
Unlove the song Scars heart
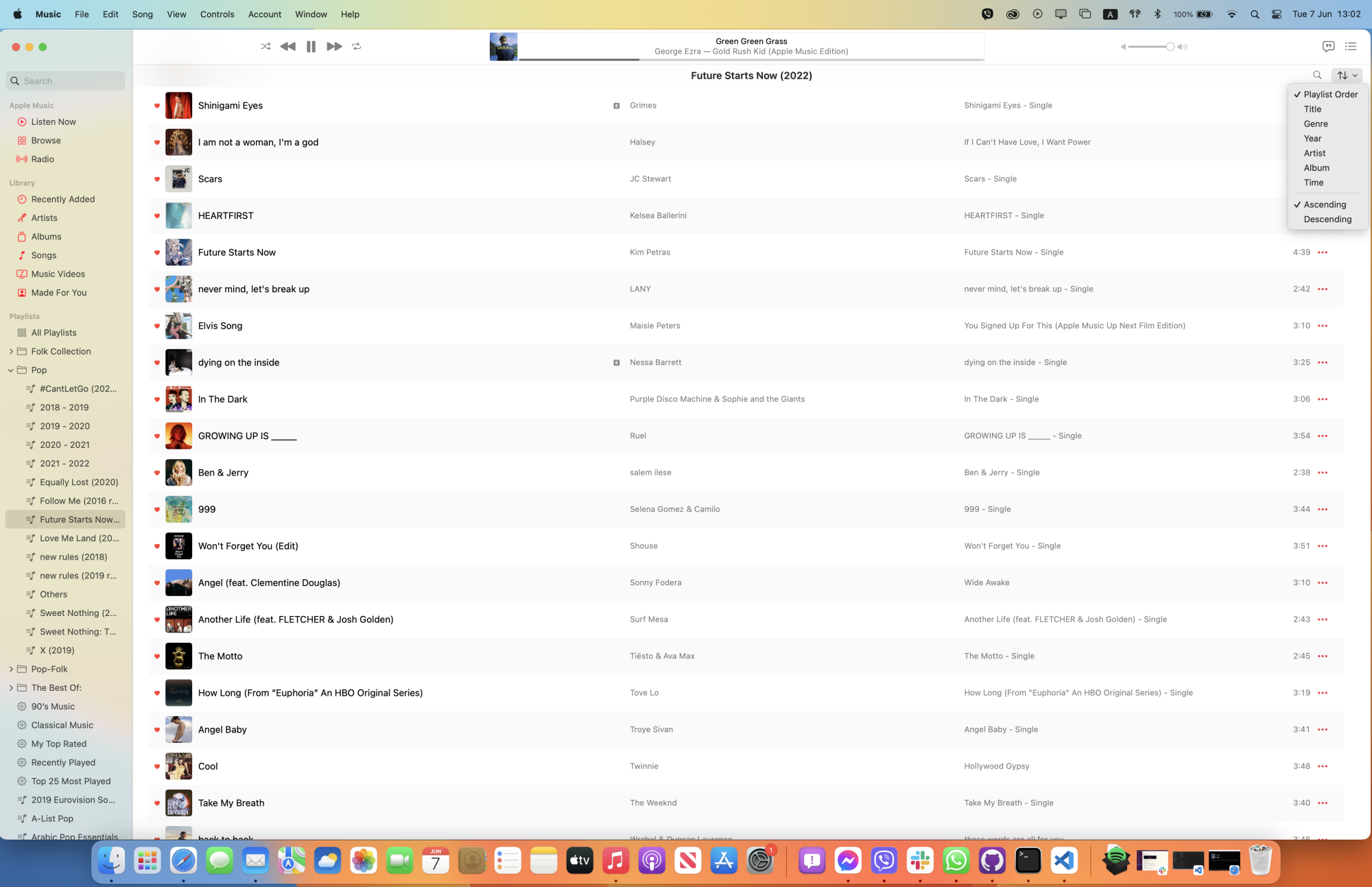157,179
